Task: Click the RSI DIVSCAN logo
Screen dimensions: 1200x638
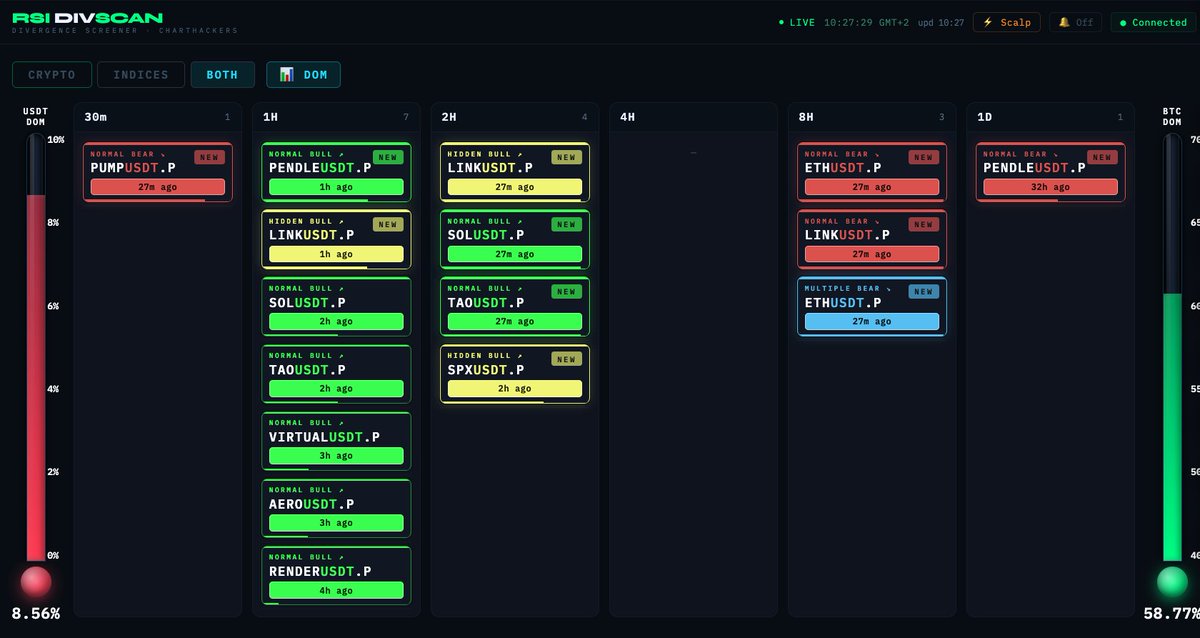Action: point(87,18)
